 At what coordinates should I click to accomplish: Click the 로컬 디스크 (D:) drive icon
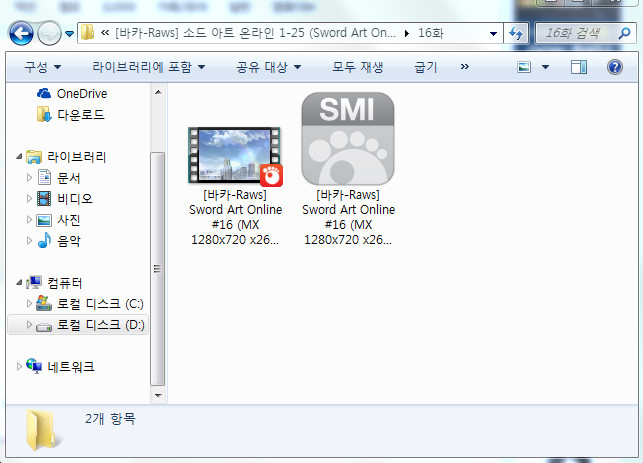pyautogui.click(x=44, y=326)
